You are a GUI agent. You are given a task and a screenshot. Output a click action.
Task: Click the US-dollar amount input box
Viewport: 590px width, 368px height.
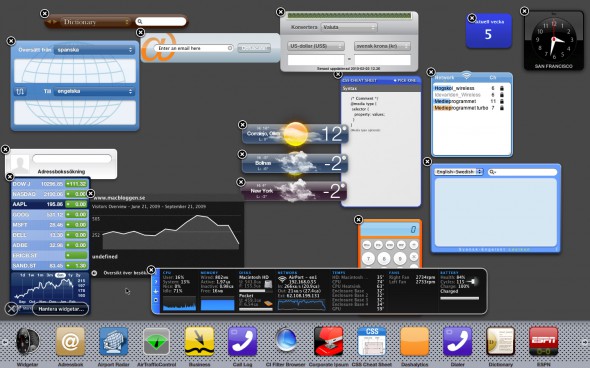(x=316, y=59)
